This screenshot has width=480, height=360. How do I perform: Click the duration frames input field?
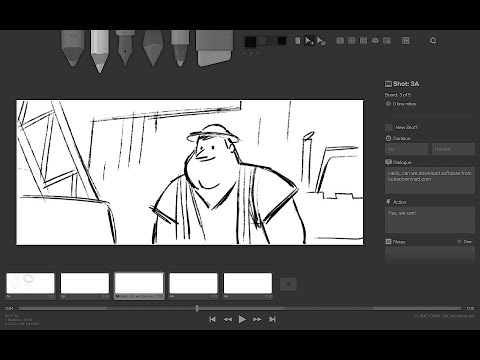[x=453, y=149]
